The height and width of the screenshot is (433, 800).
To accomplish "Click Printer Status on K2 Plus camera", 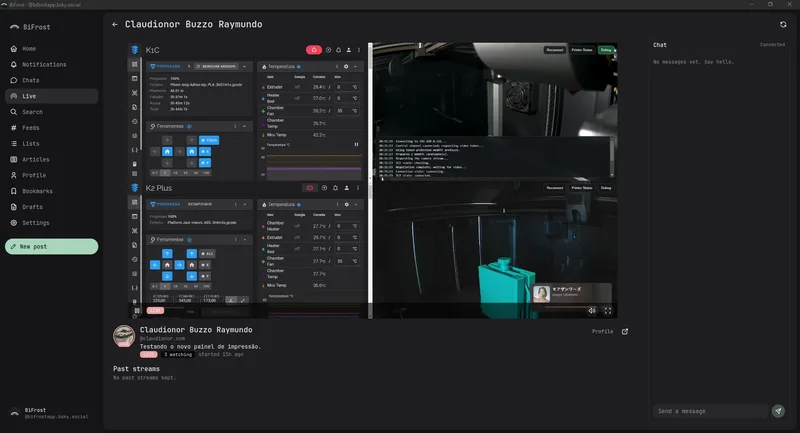I will [582, 188].
